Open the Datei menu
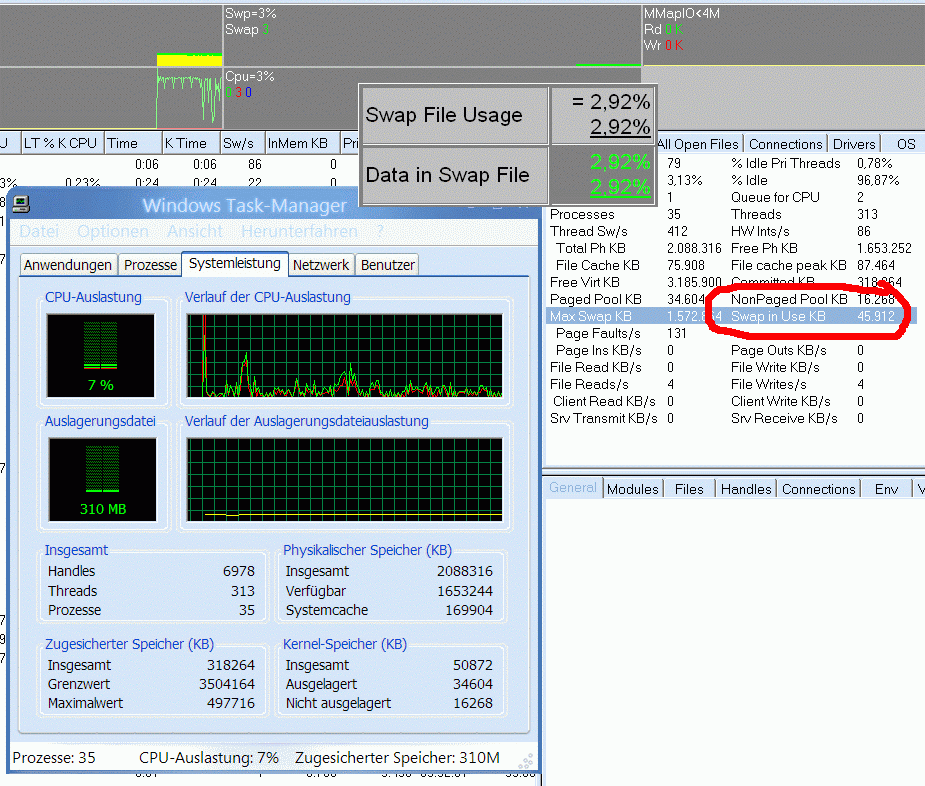 pyautogui.click(x=39, y=231)
